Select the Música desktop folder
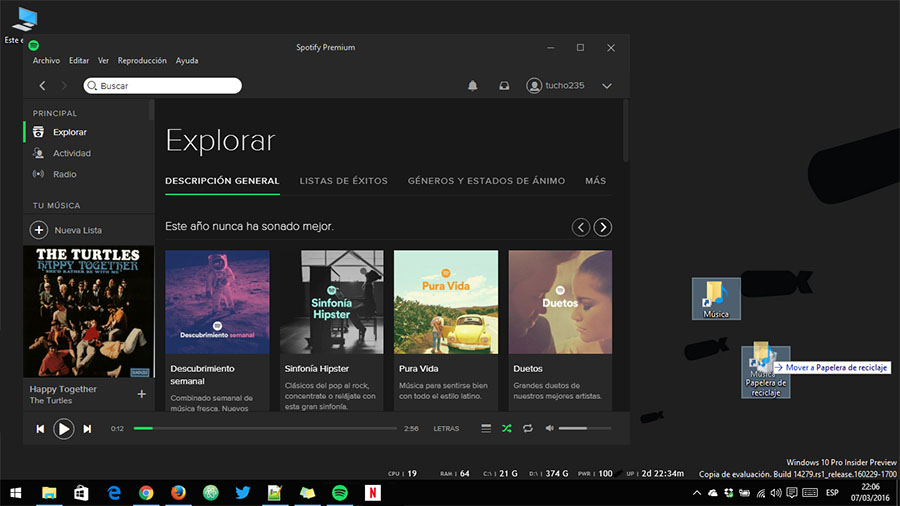Screen dimensions: 900x506 click(716, 299)
